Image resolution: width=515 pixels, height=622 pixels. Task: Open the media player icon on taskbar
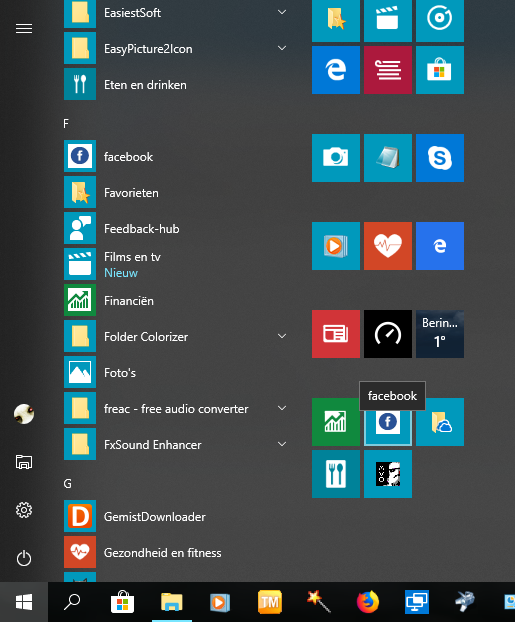click(220, 602)
